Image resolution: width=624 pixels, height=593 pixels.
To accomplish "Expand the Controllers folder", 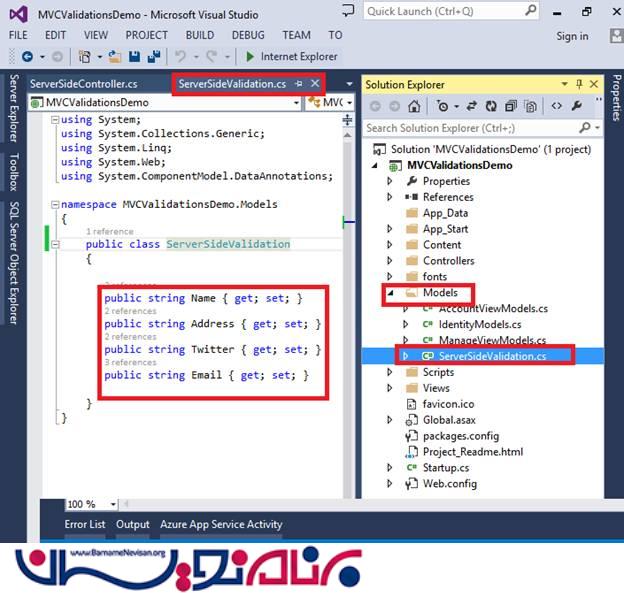I will (391, 261).
